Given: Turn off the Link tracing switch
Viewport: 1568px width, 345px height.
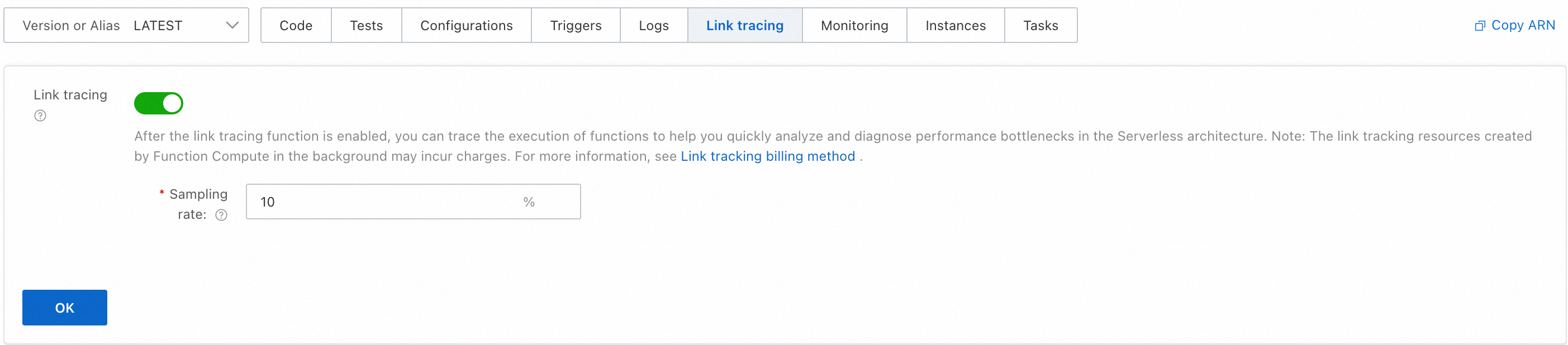Looking at the screenshot, I should click(158, 103).
